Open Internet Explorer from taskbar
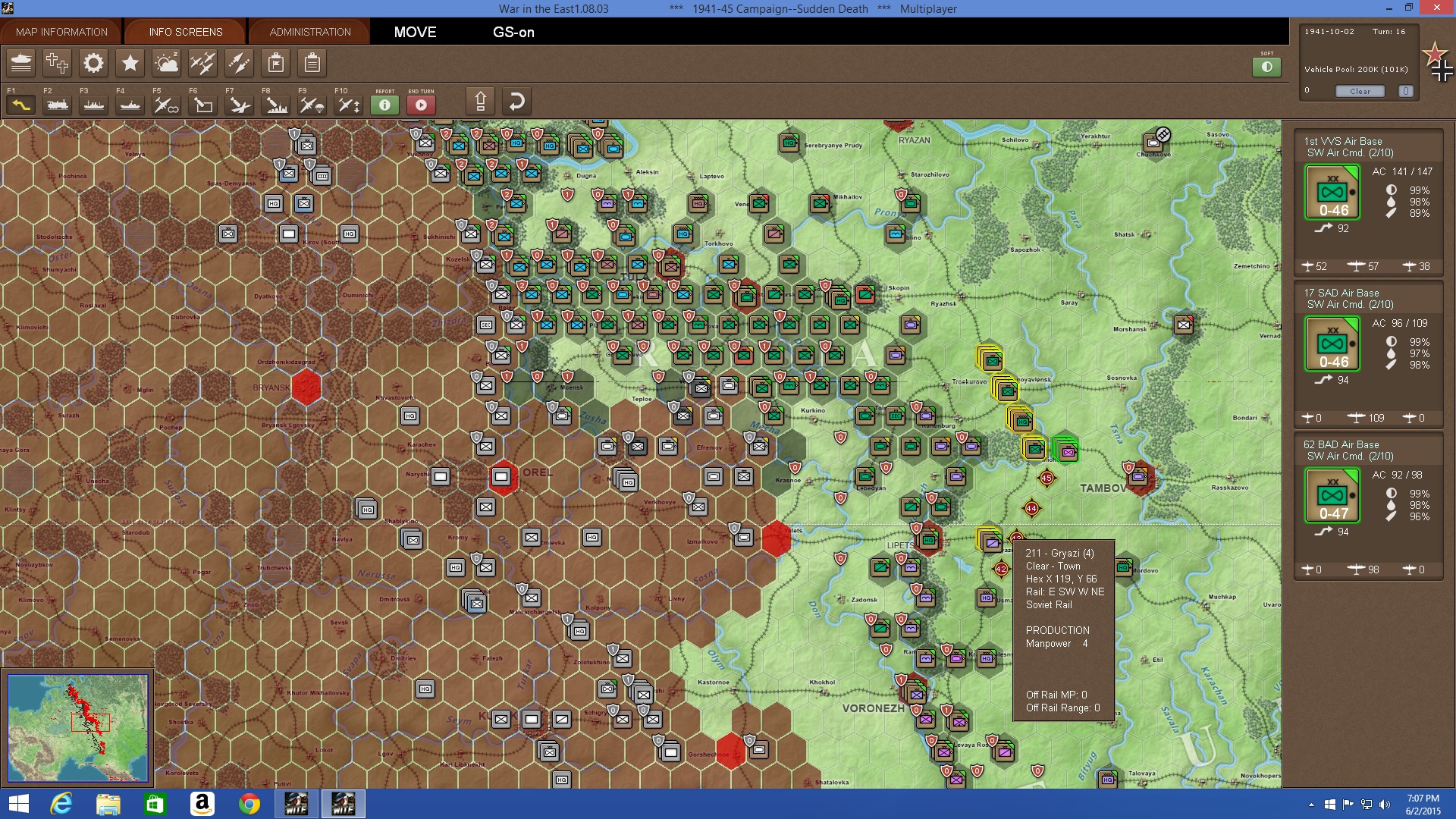Viewport: 1456px width, 819px height. click(x=61, y=804)
